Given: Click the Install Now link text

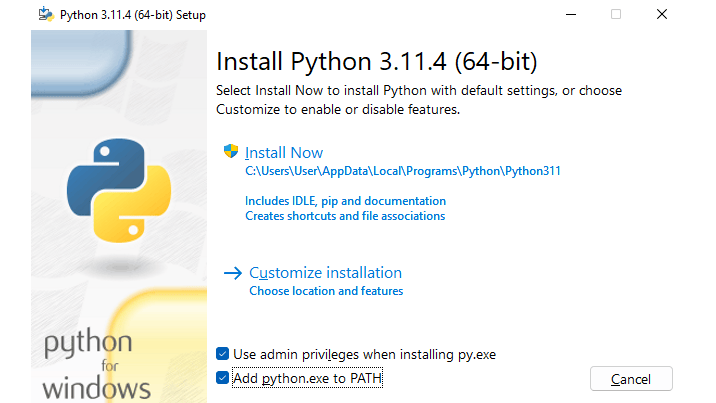Looking at the screenshot, I should [284, 153].
